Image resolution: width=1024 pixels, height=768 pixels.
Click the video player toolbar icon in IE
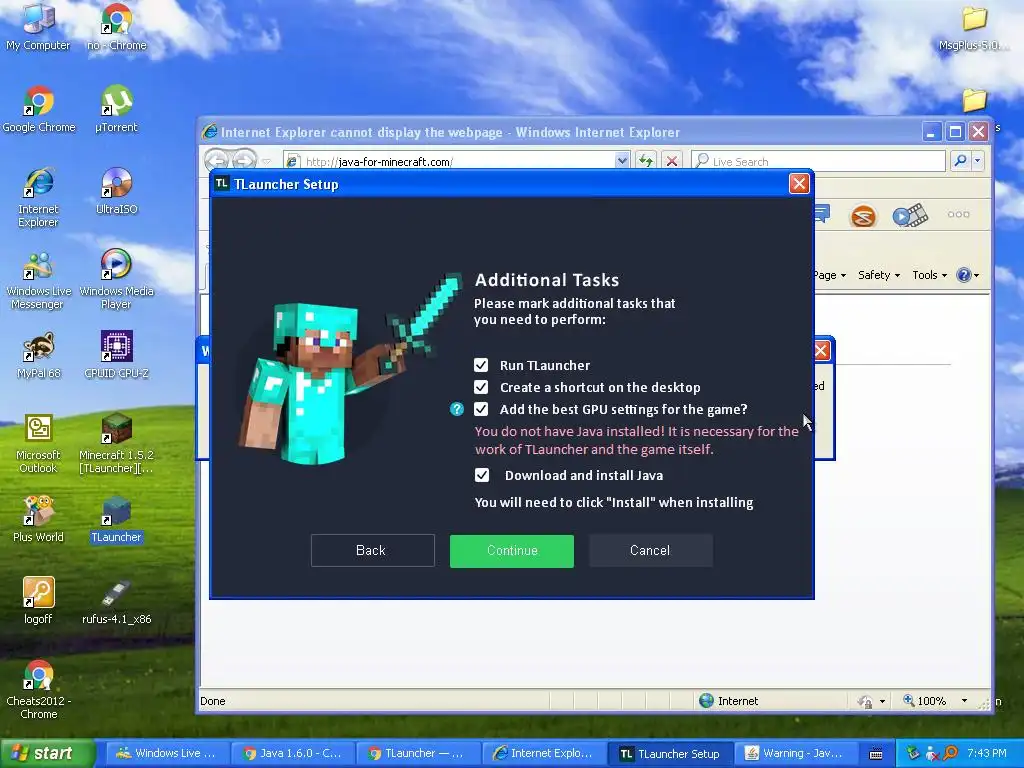[910, 215]
